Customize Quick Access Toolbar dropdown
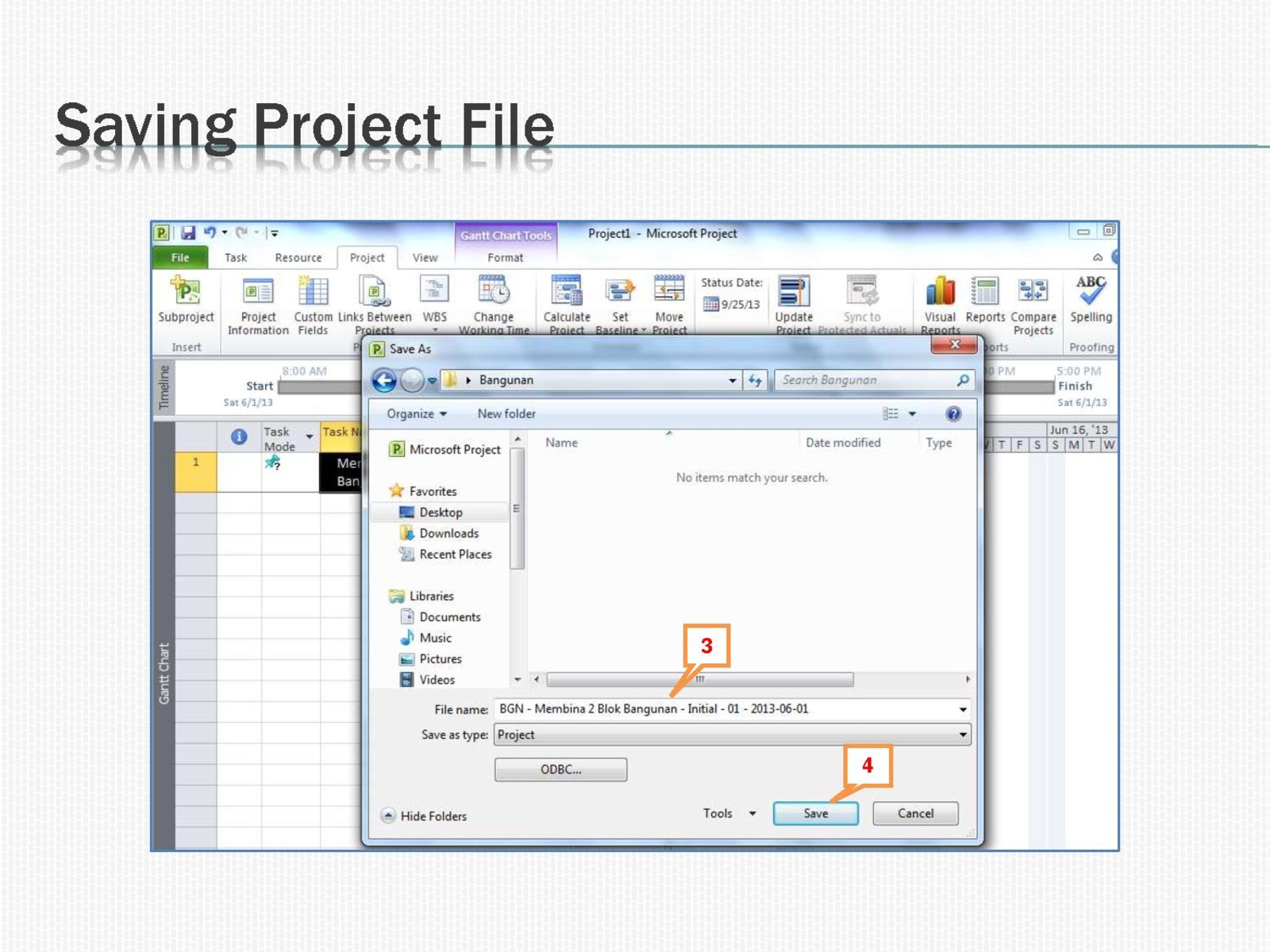Screen dimensions: 1270x952 pos(274,232)
